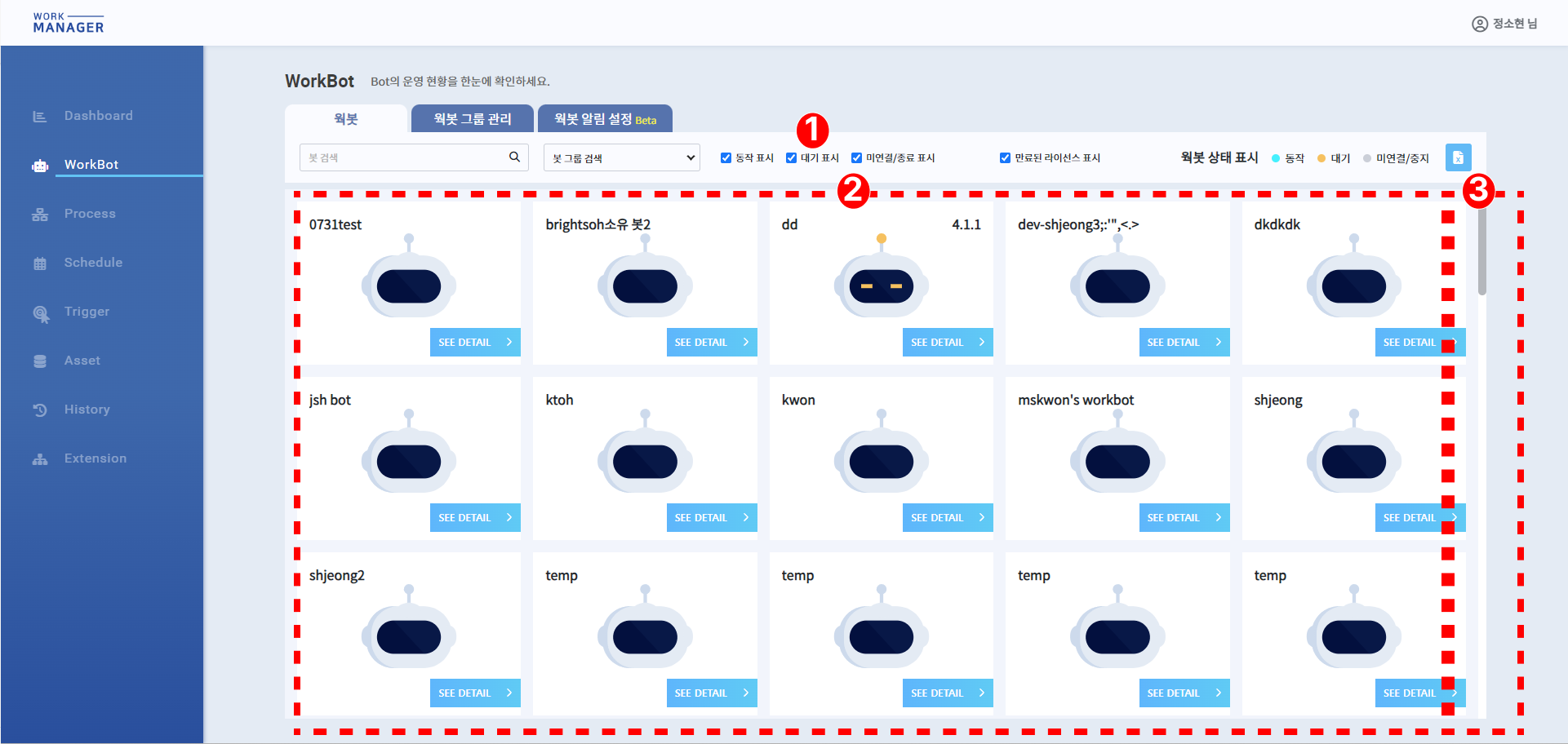Click SEE DETAIL for kwon bot
The width and height of the screenshot is (1568, 744).
tap(948, 517)
